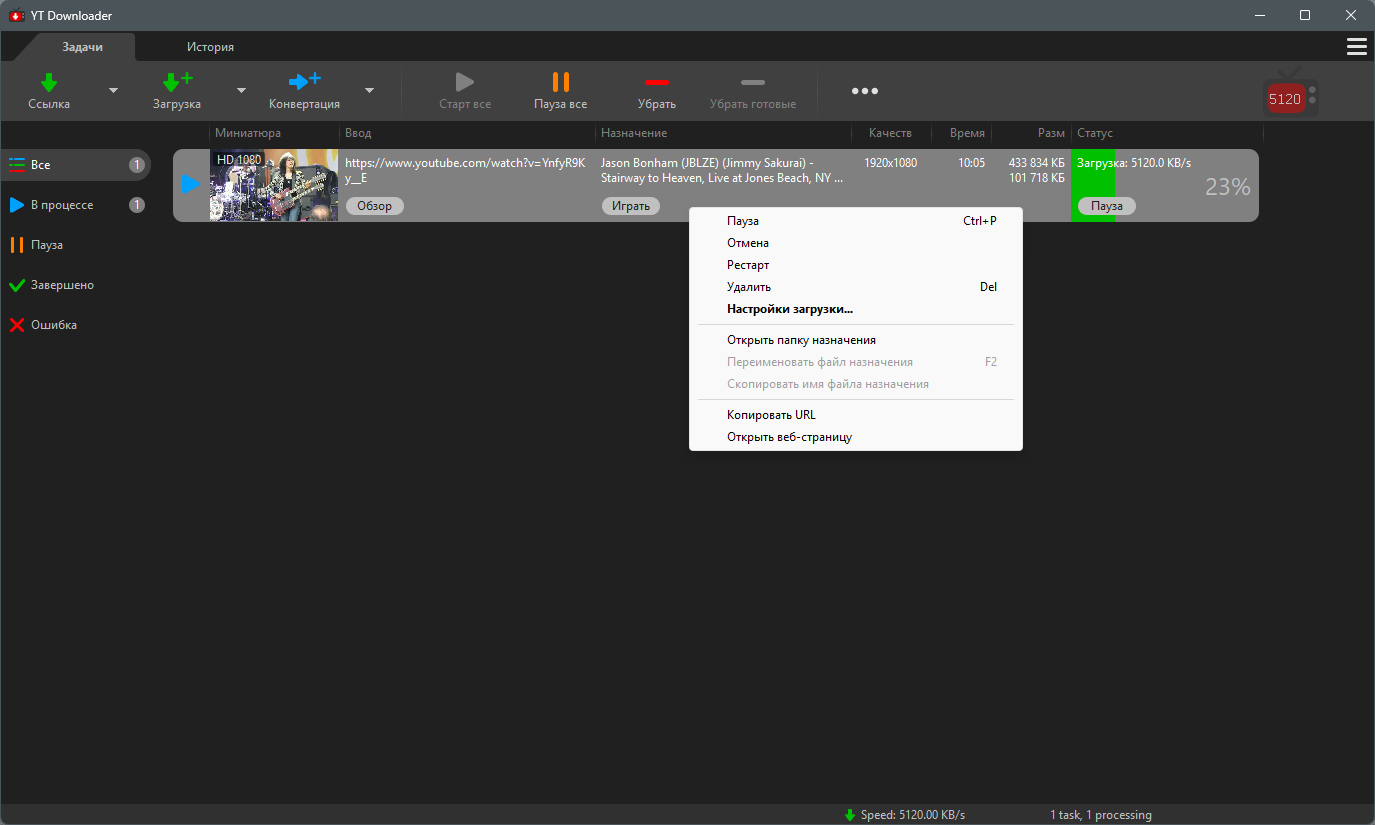
Task: Click the Обзор button
Action: point(375,206)
